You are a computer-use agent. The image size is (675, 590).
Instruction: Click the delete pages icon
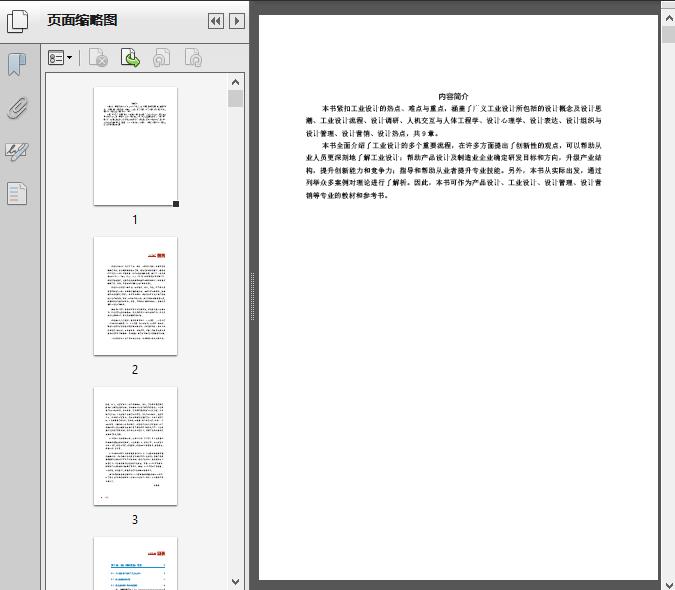click(98, 59)
